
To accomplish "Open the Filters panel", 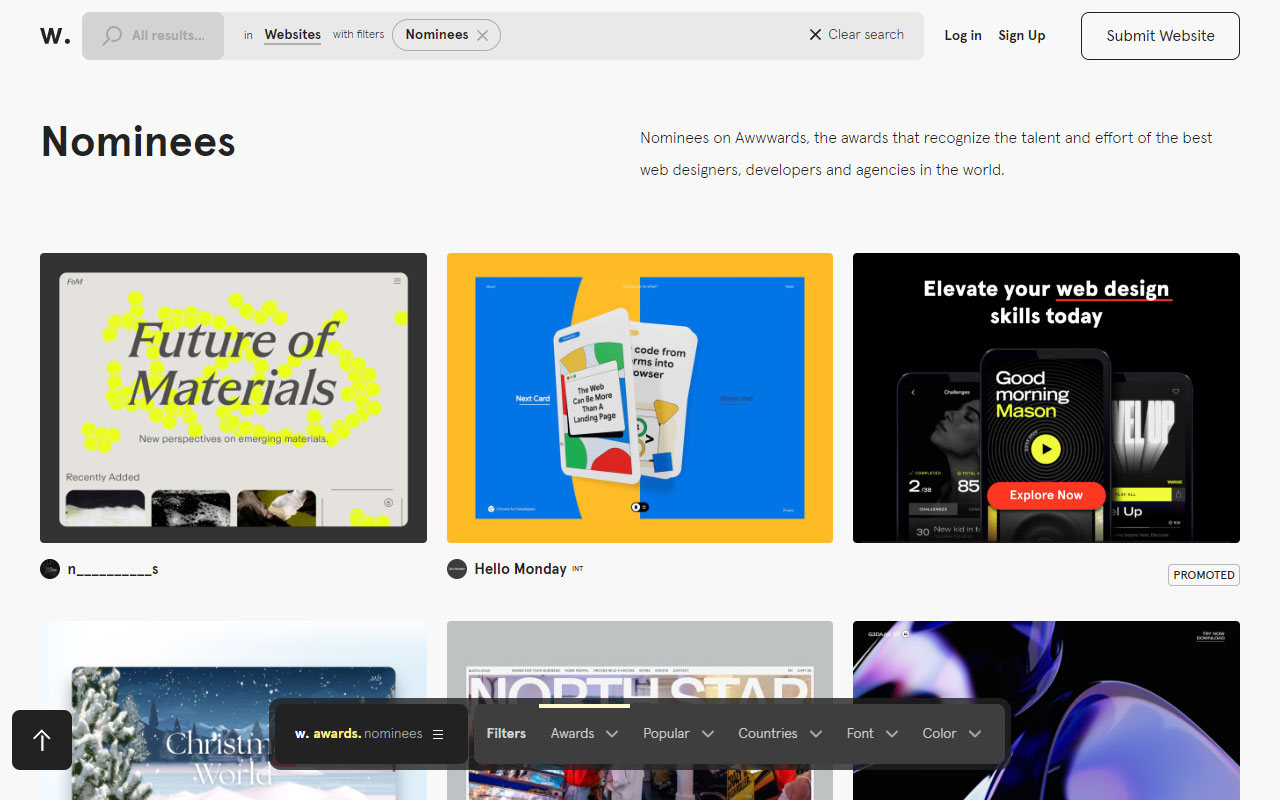I will 506,733.
